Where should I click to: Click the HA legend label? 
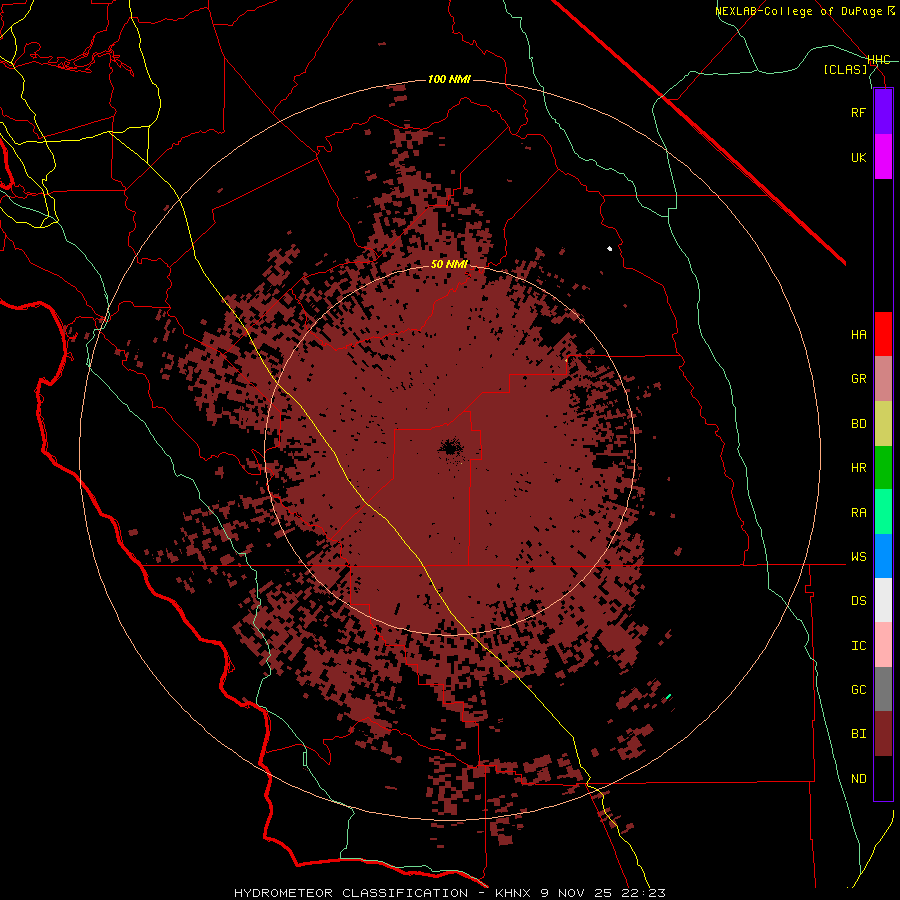(859, 335)
